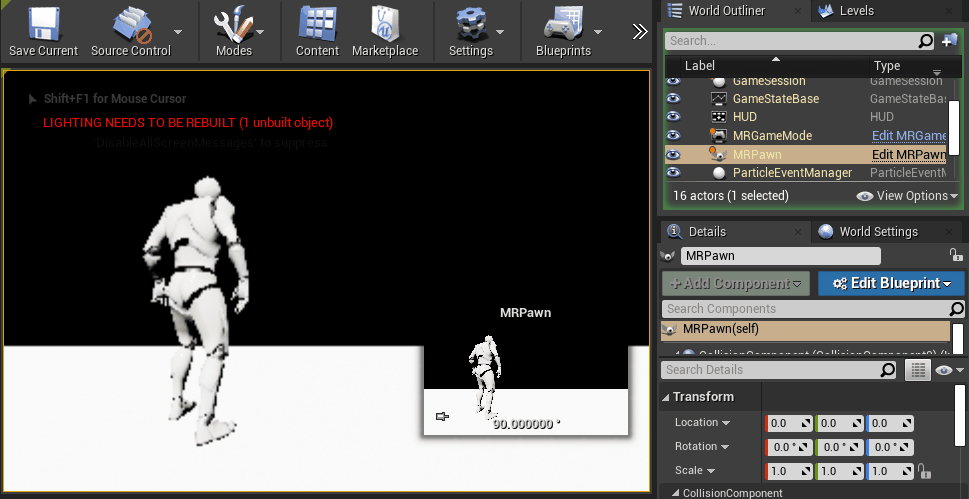Click the Settings gear icon

point(472,25)
